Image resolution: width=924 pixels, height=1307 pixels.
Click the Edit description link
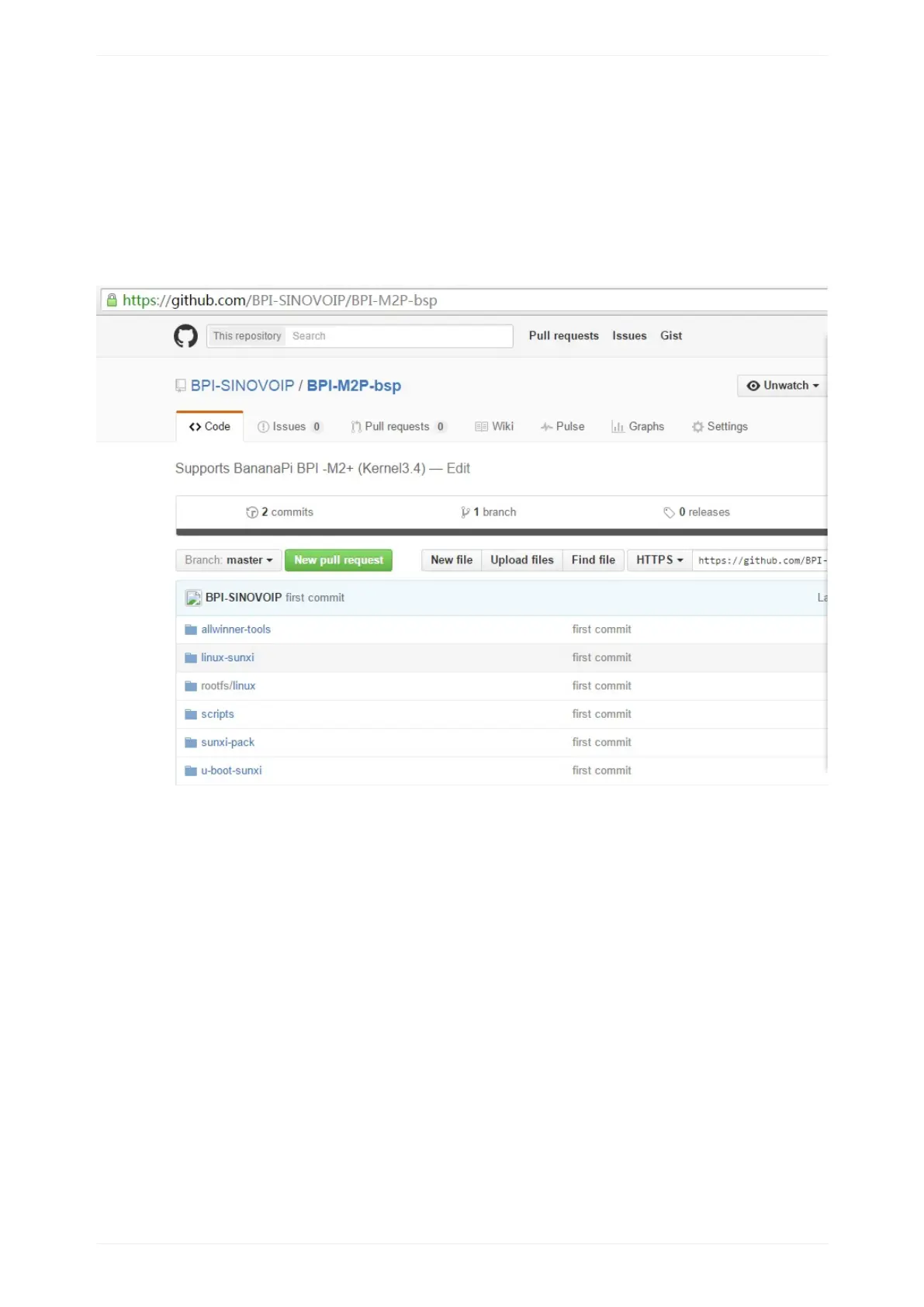pos(459,469)
